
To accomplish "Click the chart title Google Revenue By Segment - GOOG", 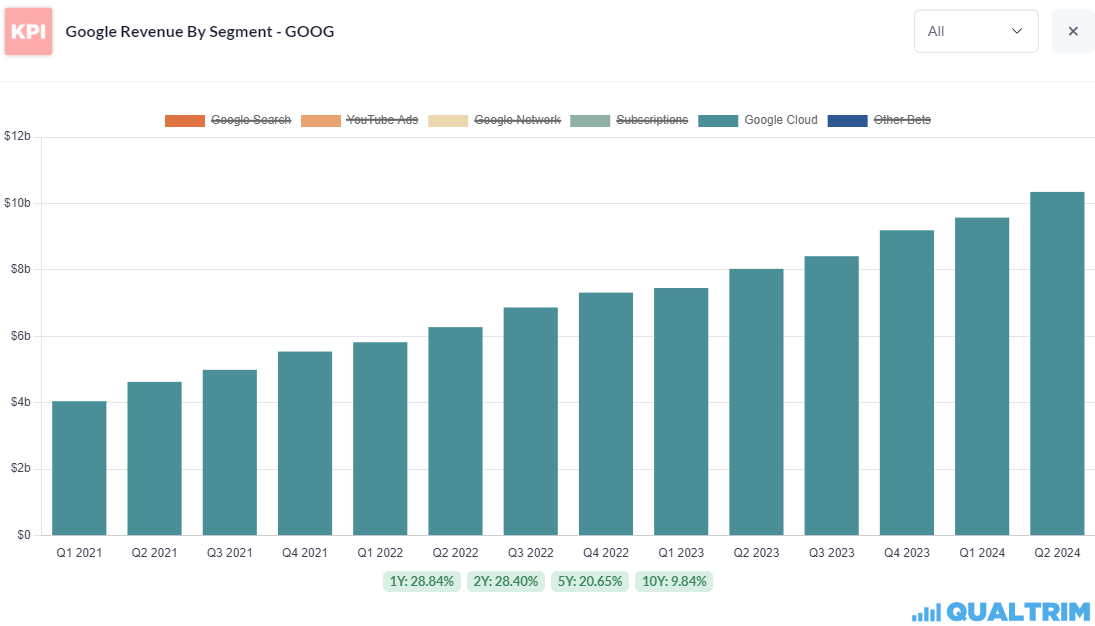I will [x=200, y=31].
